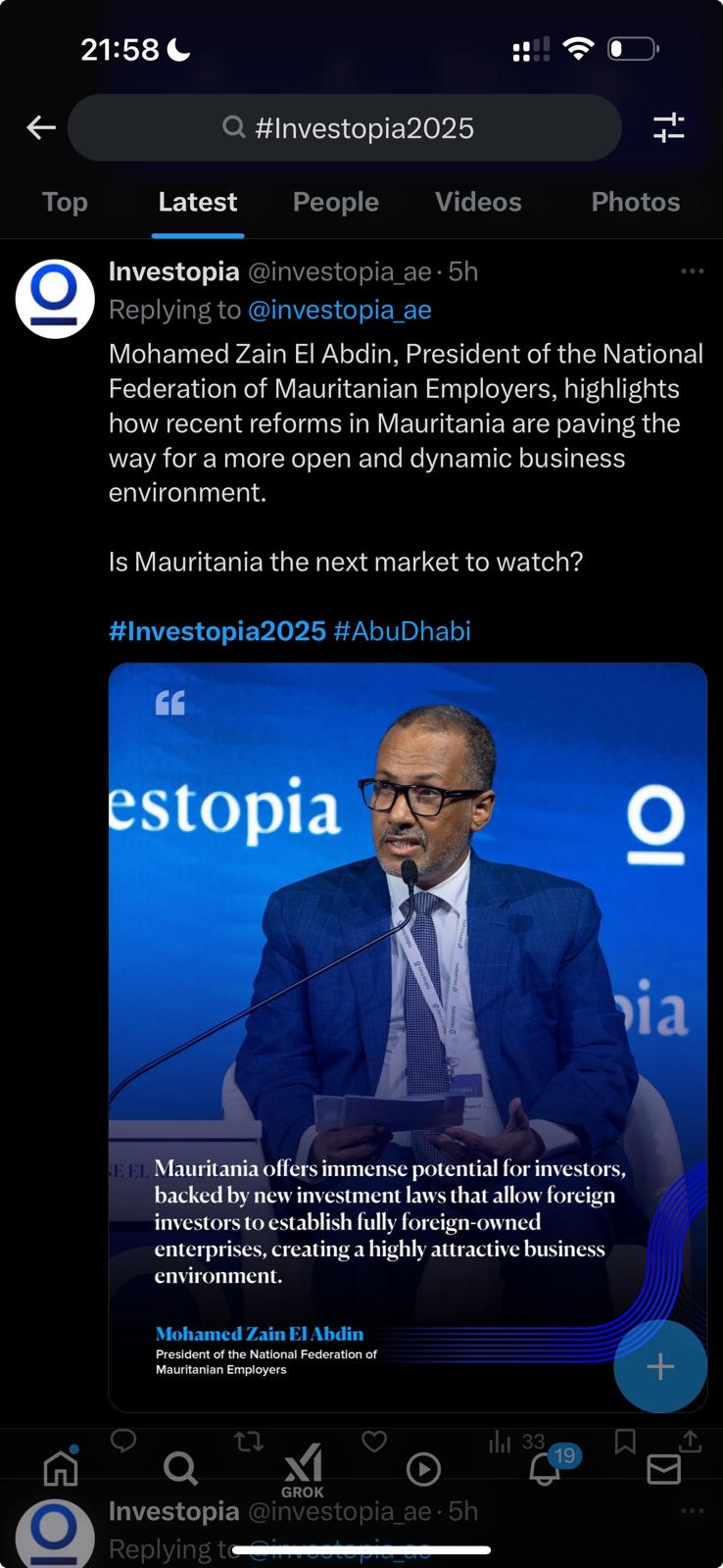Open the #AbuDhabi hashtag link
The width and height of the screenshot is (723, 1568).
coord(402,630)
